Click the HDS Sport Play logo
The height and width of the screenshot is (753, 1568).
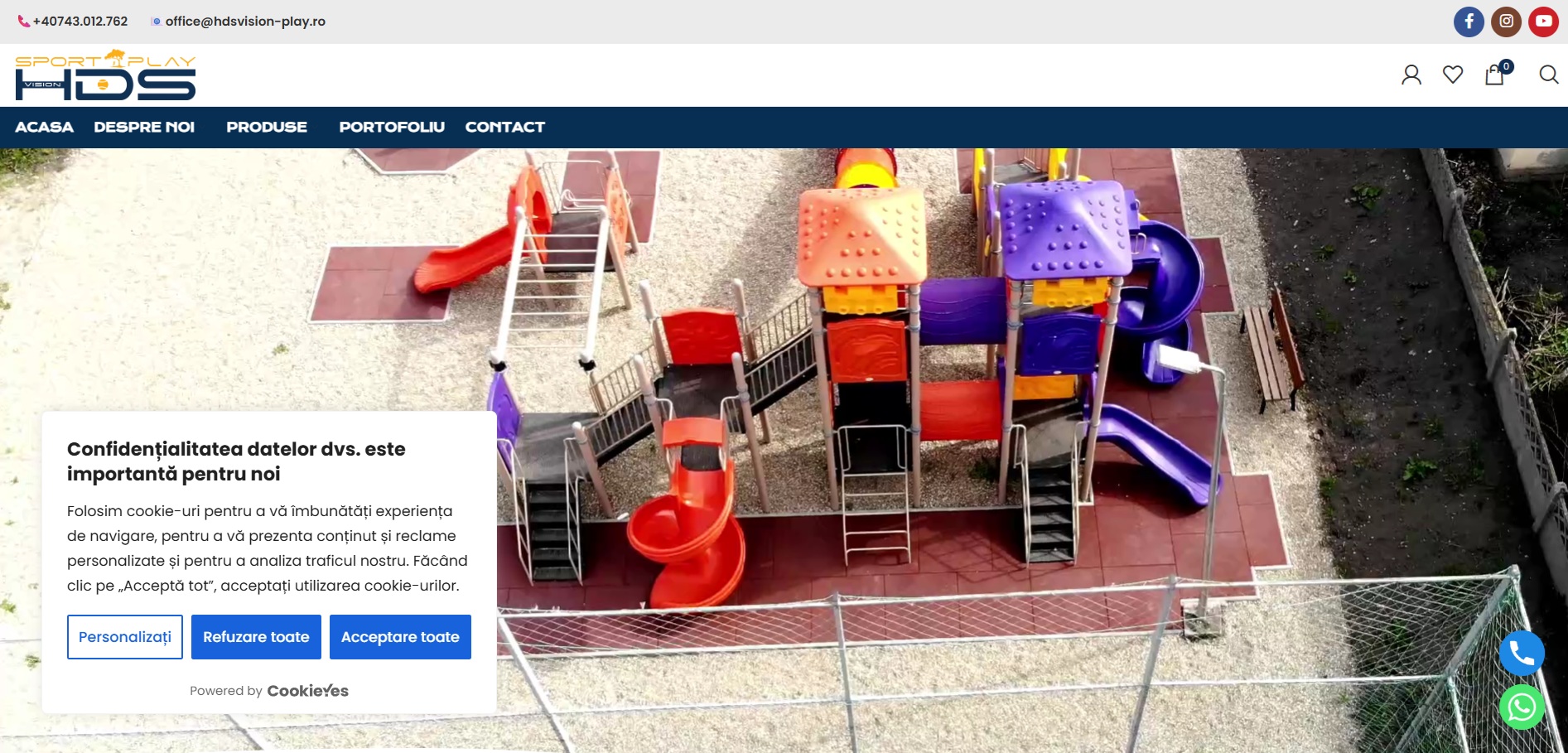point(105,75)
